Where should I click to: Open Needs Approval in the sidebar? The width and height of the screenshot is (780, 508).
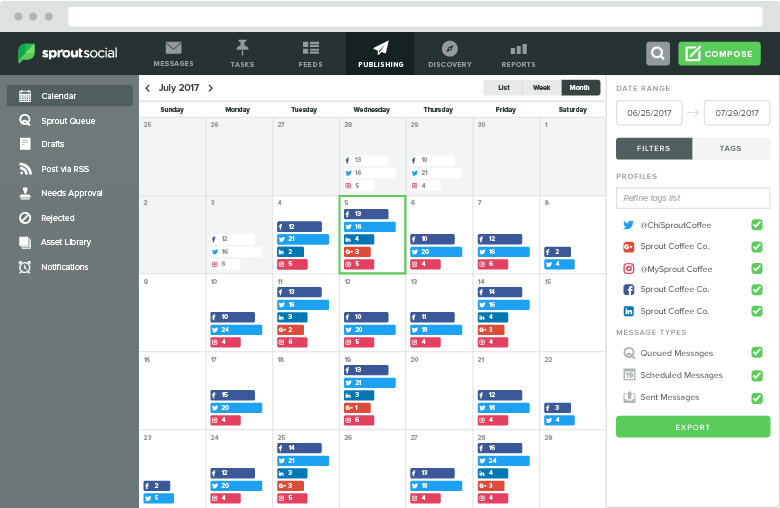coord(70,193)
